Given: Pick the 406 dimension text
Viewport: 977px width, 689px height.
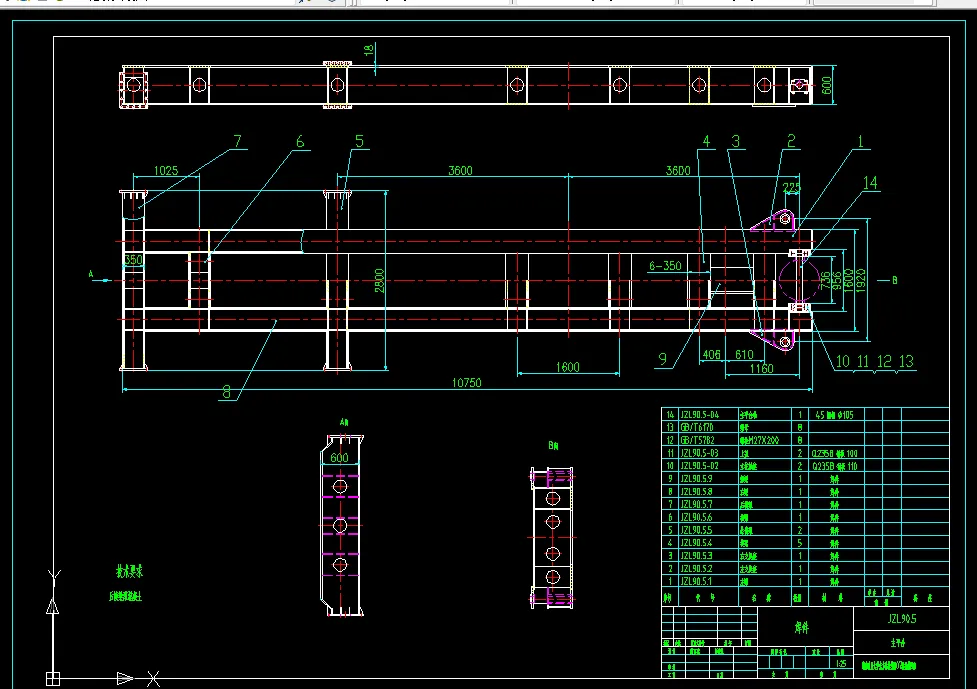Looking at the screenshot, I should pos(711,354).
